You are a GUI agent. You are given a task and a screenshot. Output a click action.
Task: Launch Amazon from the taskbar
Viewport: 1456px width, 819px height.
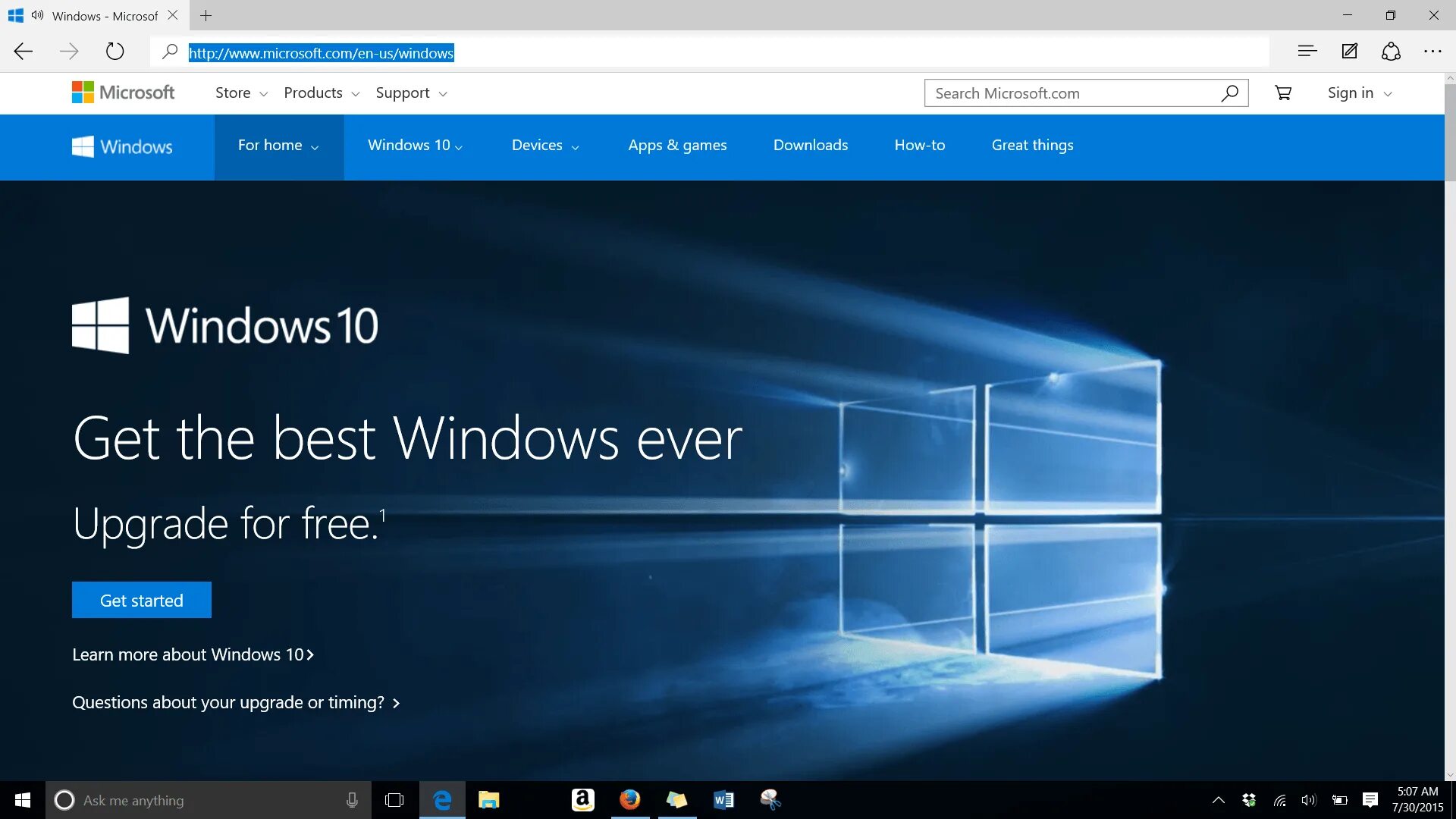pyautogui.click(x=582, y=800)
